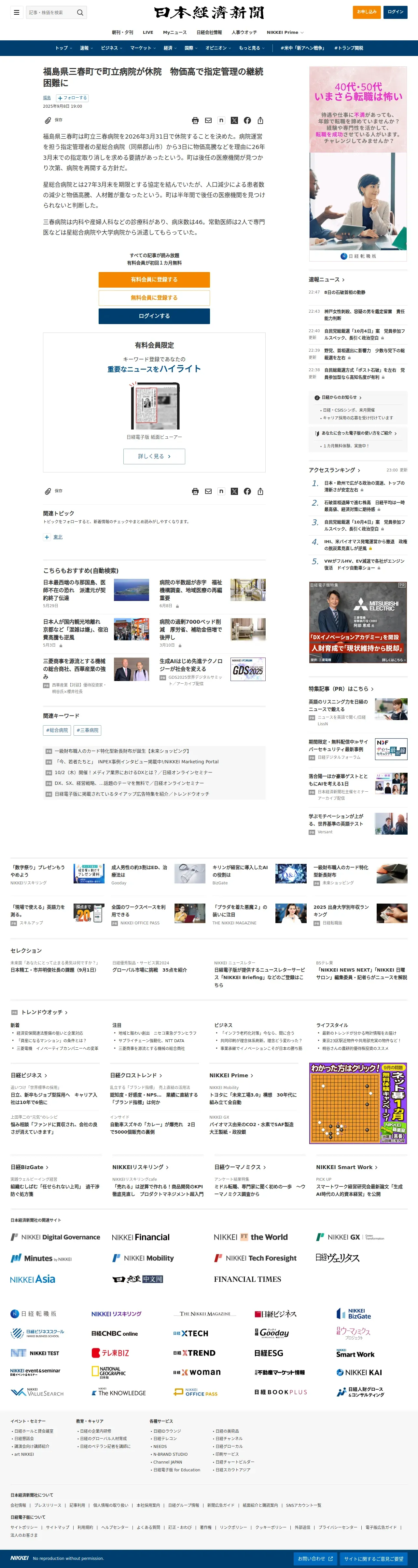This screenshot has width=418, height=1568.
Task: Open the GDS2025 thumbnail image
Action: click(x=248, y=669)
